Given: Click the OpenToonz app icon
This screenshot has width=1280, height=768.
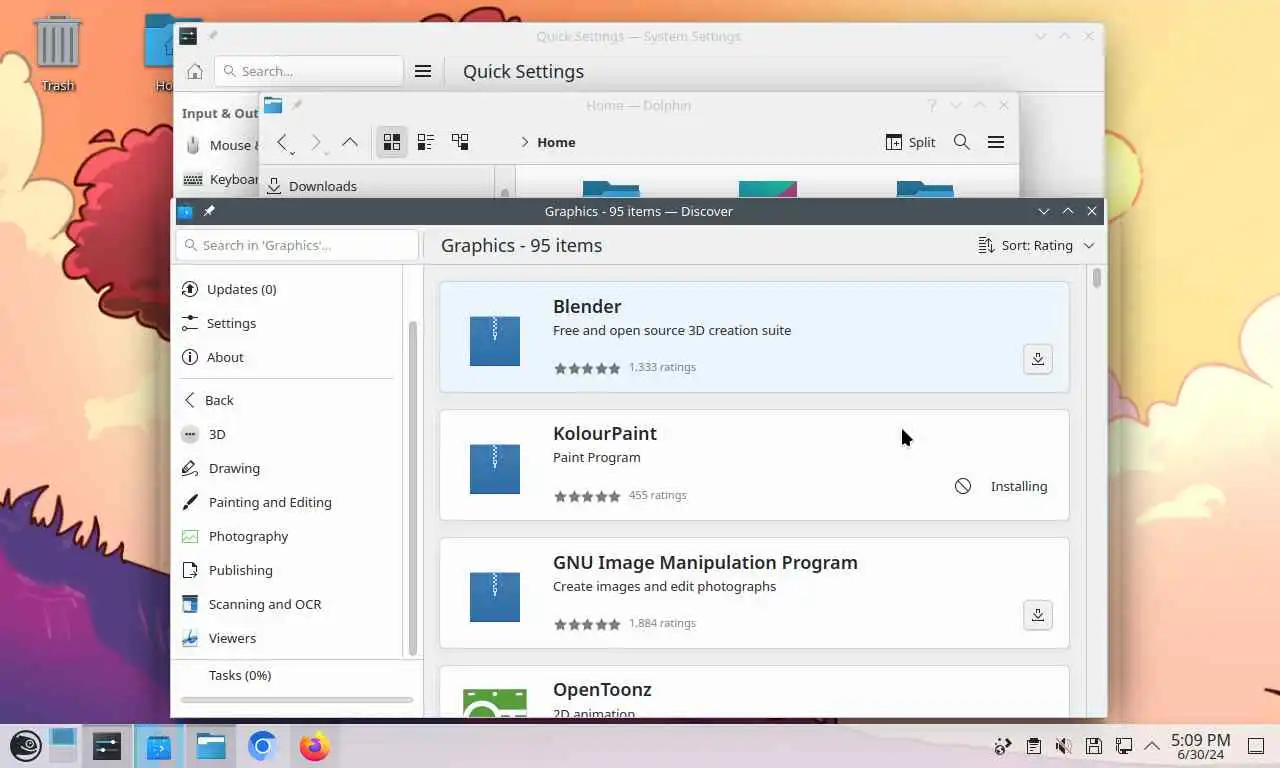Looking at the screenshot, I should [x=495, y=702].
